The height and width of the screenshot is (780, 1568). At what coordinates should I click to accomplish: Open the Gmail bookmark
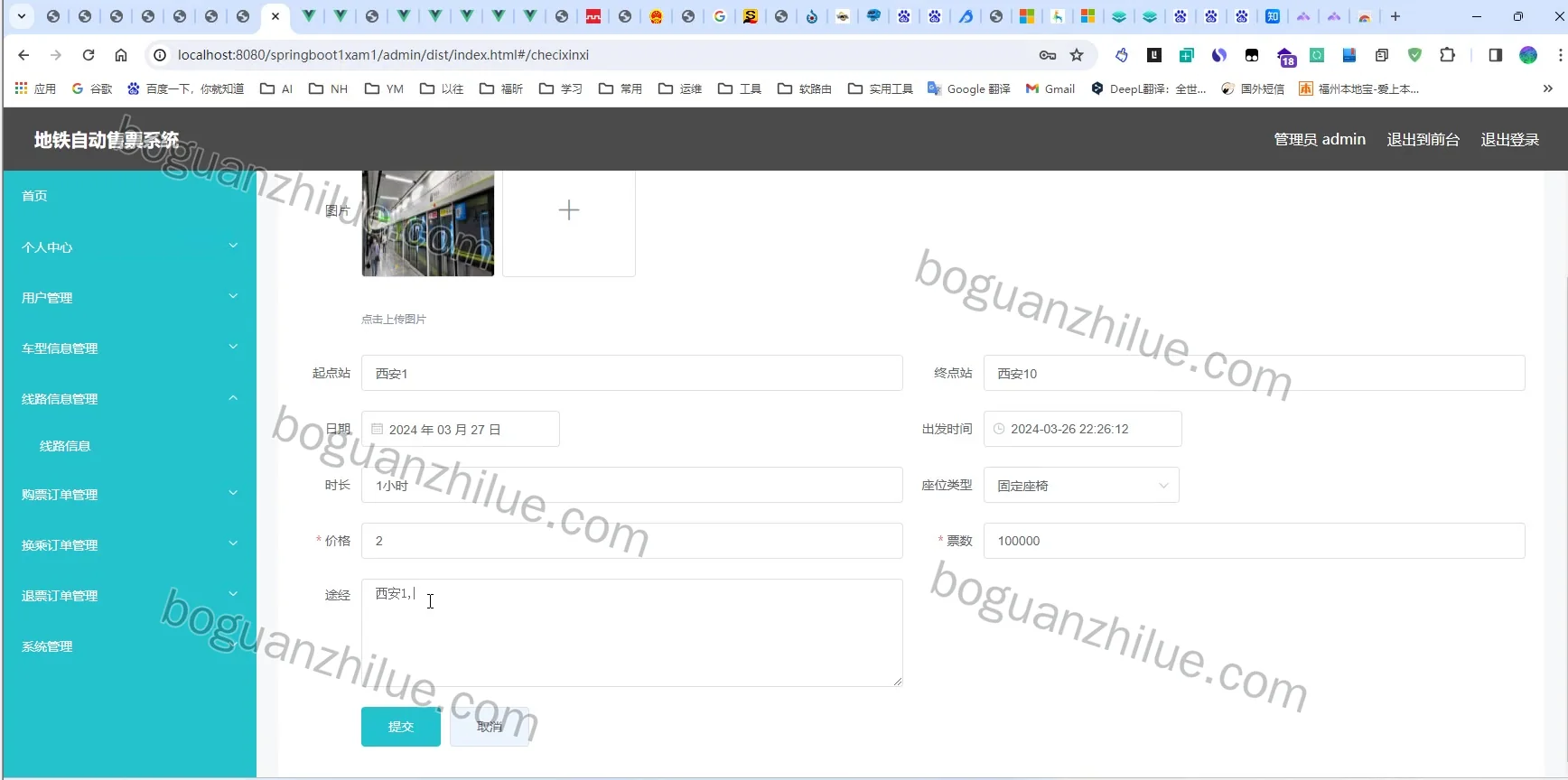[x=1050, y=88]
